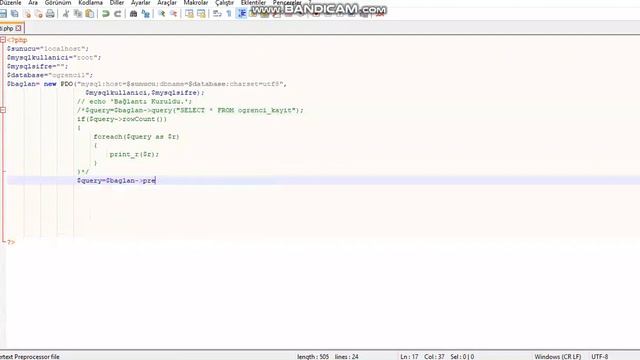Click the 'length : 505' status entry
Screen dimensions: 640x360
(x=313, y=357)
